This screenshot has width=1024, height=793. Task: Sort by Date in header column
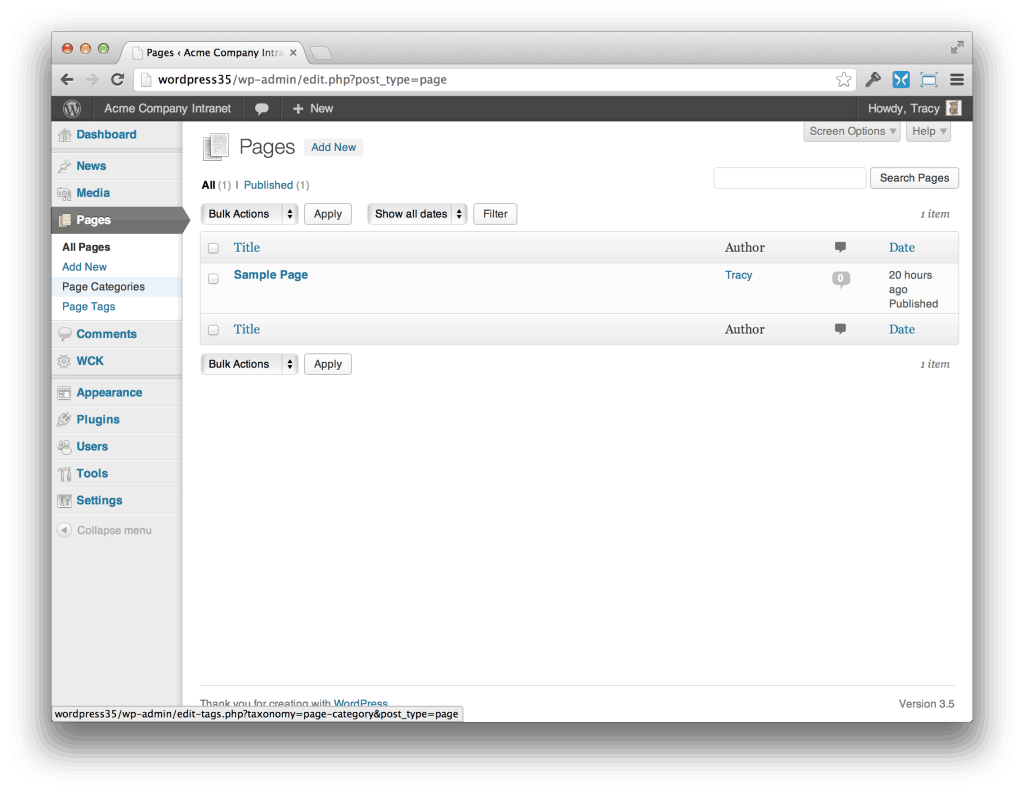click(902, 248)
